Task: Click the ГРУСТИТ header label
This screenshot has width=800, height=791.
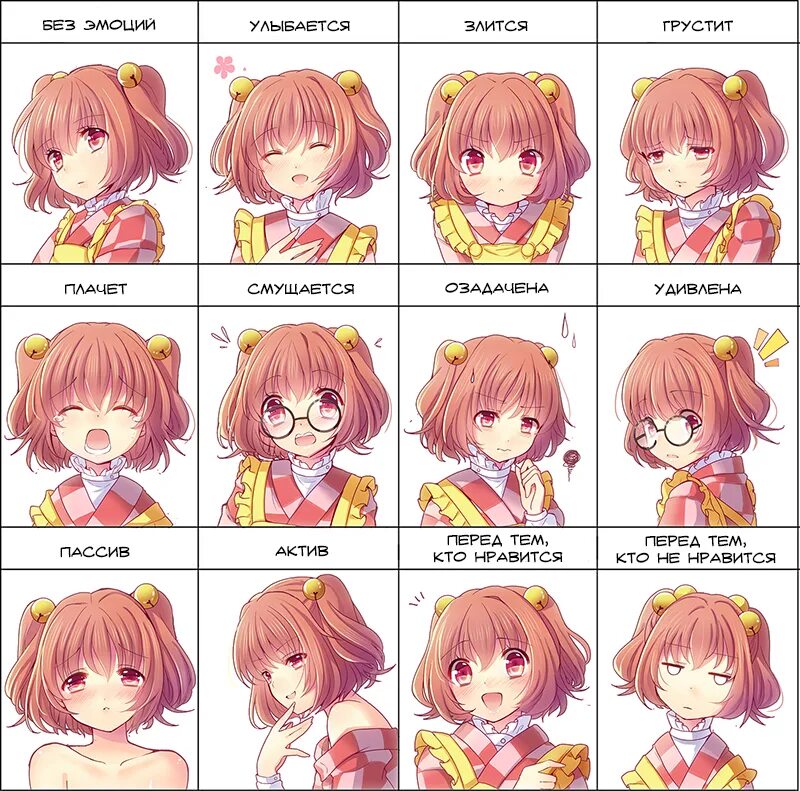Action: [697, 26]
